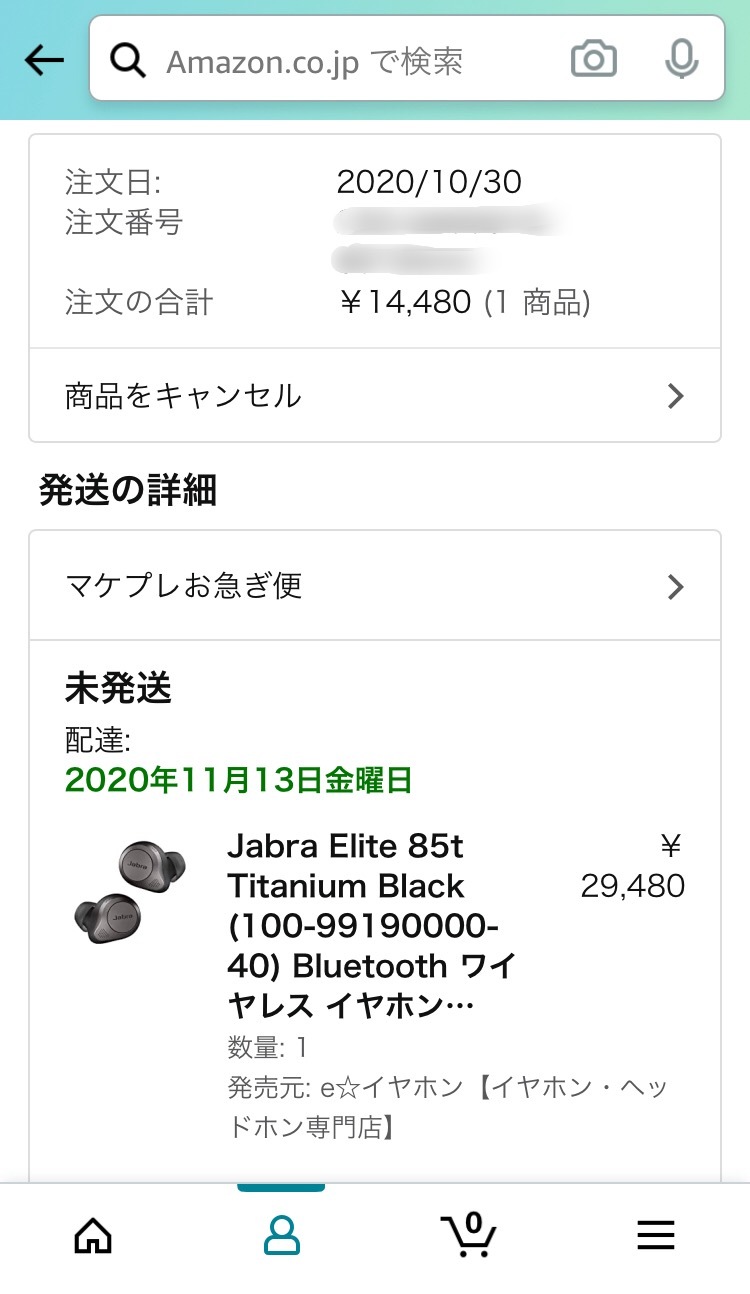750x1294 pixels.
Task: Open the Jabra Elite 85t product title
Action: pos(370,926)
